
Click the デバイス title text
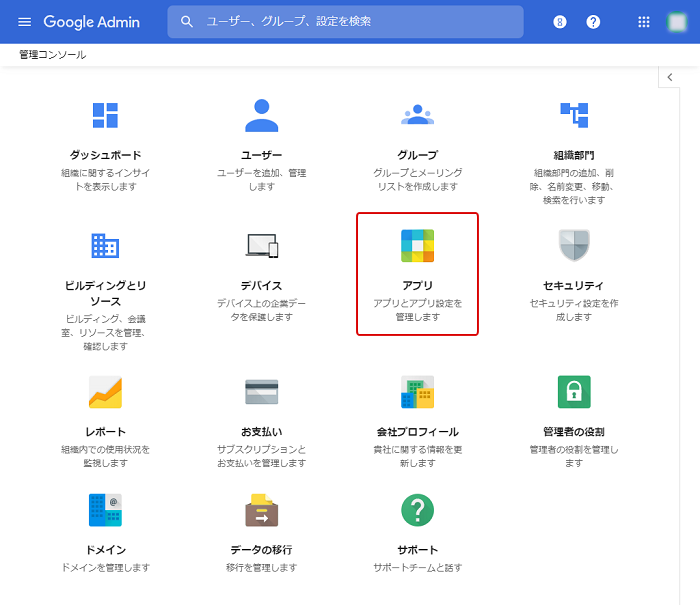pos(262,285)
